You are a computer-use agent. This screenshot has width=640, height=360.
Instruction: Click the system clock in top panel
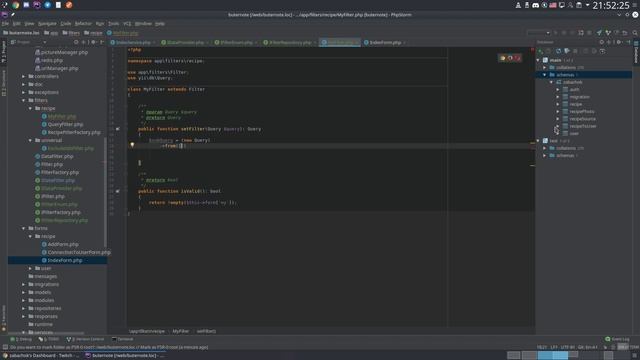click(611, 5)
